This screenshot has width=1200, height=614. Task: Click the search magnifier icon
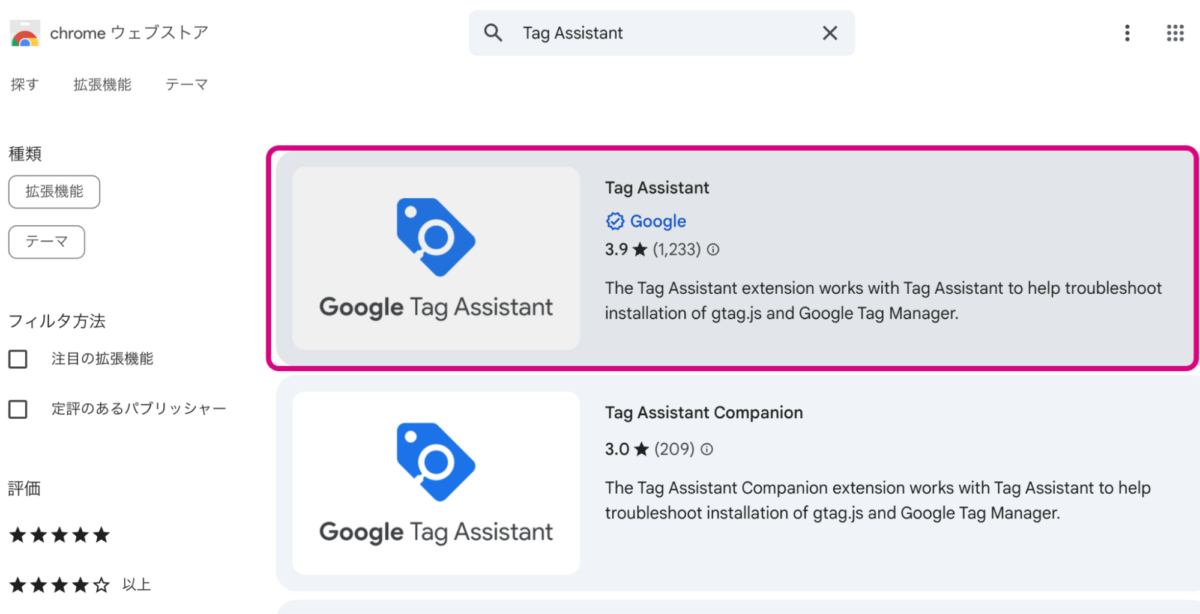[493, 33]
